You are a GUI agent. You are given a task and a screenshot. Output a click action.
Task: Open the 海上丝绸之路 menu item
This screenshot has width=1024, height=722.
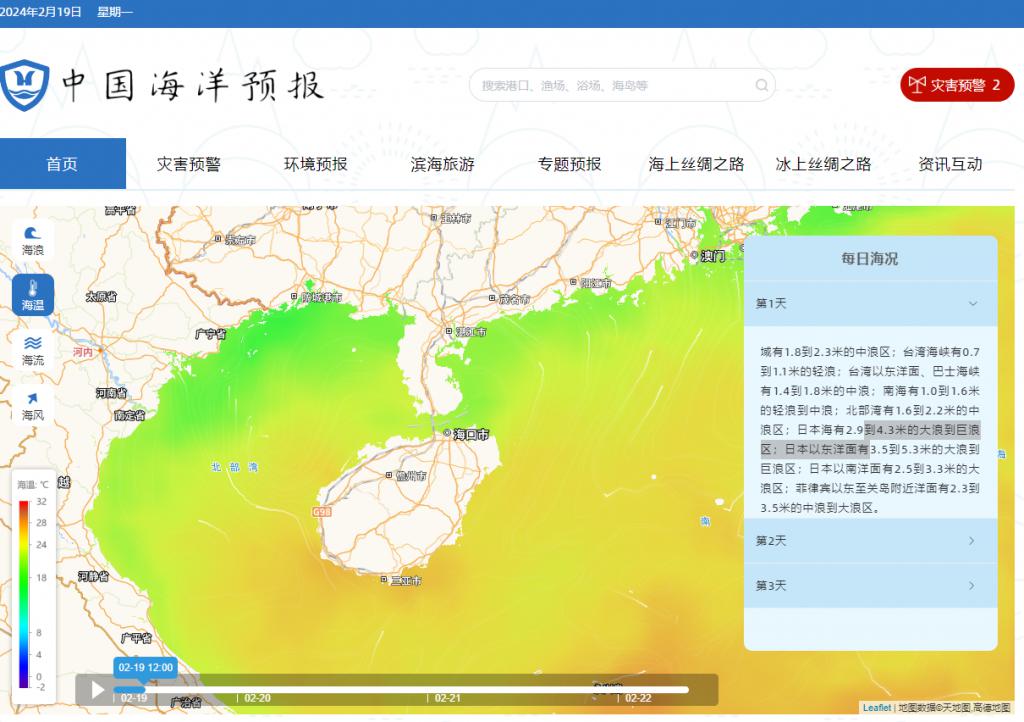(x=696, y=164)
